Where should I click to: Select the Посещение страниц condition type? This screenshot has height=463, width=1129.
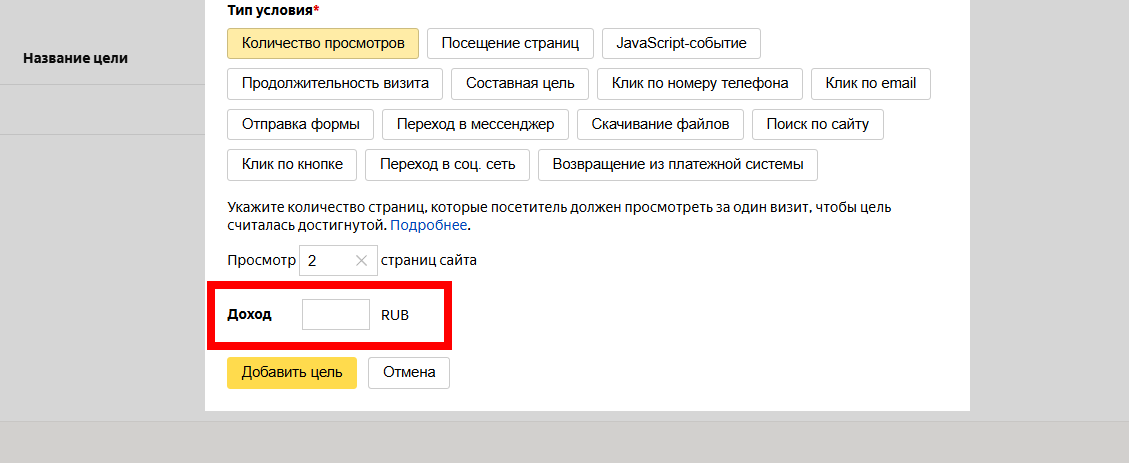click(510, 44)
